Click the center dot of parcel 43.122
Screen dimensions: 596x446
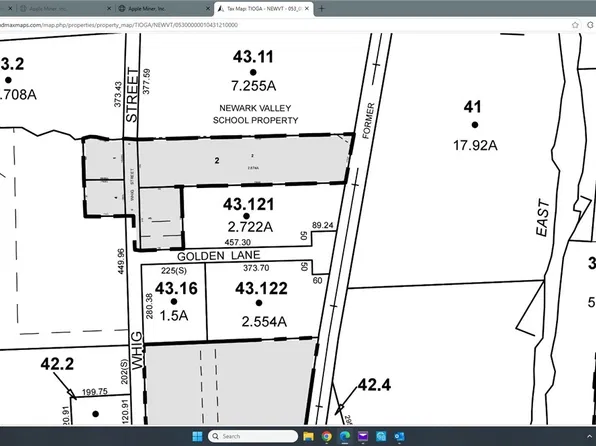point(259,303)
